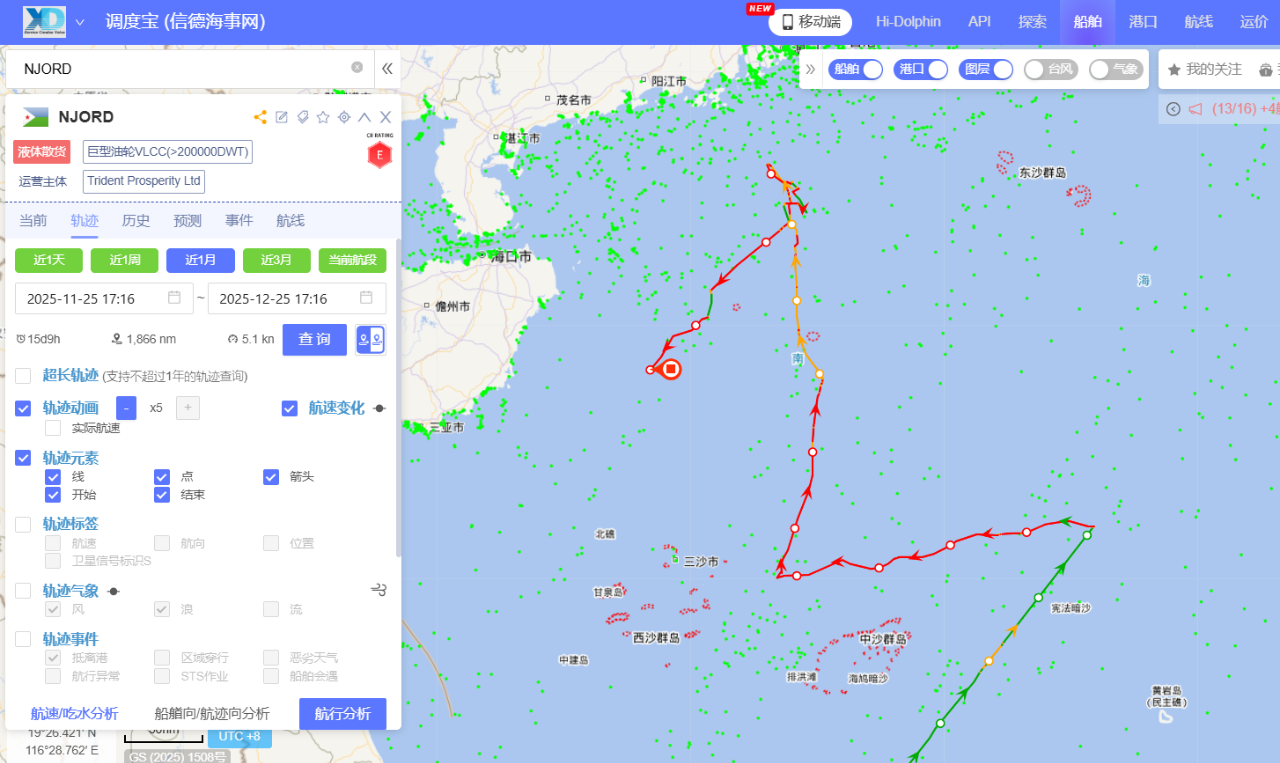Select the 近3月 time range button
Screen dimensions: 1280x763
276,260
